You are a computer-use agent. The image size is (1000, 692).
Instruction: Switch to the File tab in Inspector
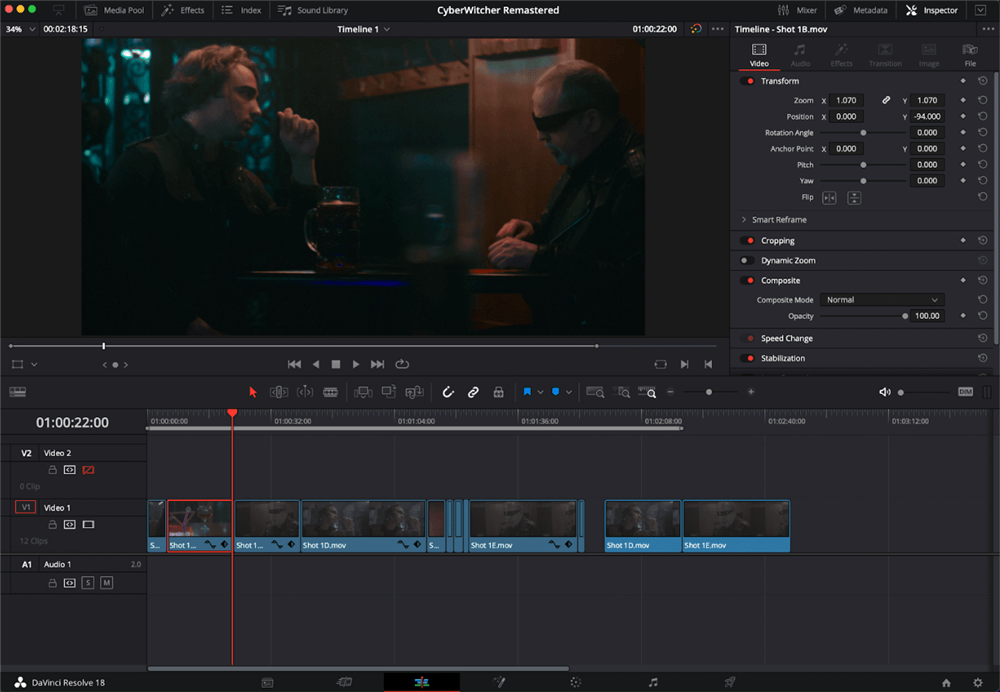969,56
